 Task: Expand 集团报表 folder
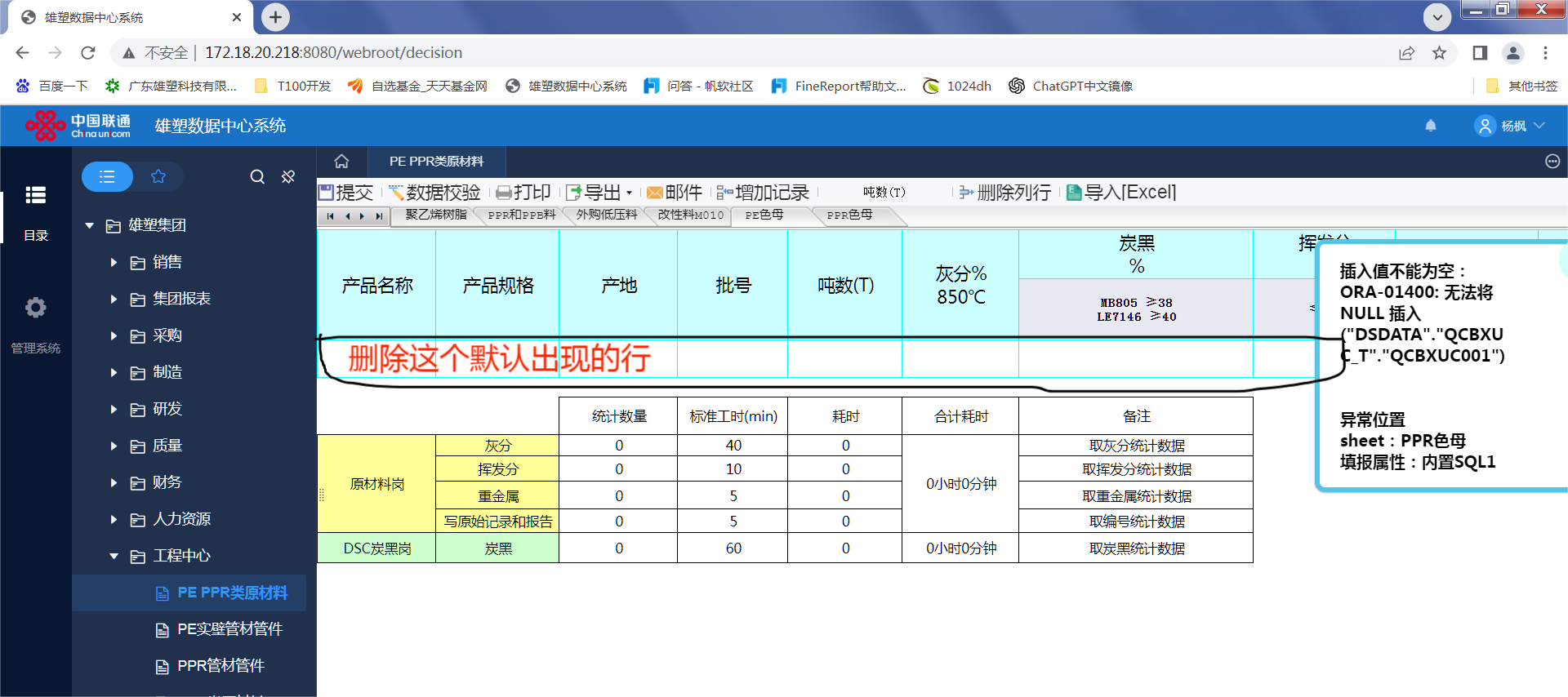click(114, 299)
